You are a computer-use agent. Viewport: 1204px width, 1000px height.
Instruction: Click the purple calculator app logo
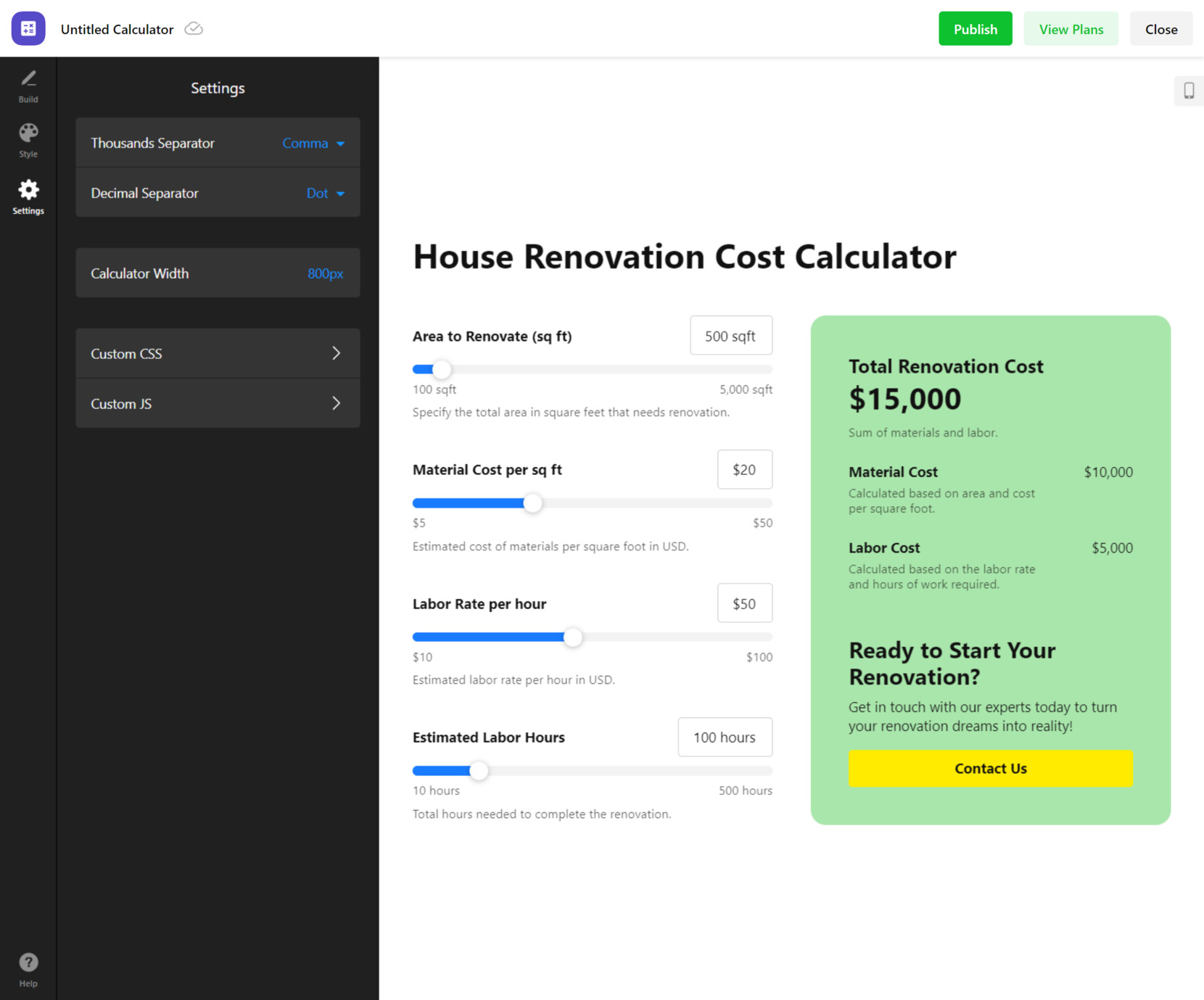click(x=28, y=29)
